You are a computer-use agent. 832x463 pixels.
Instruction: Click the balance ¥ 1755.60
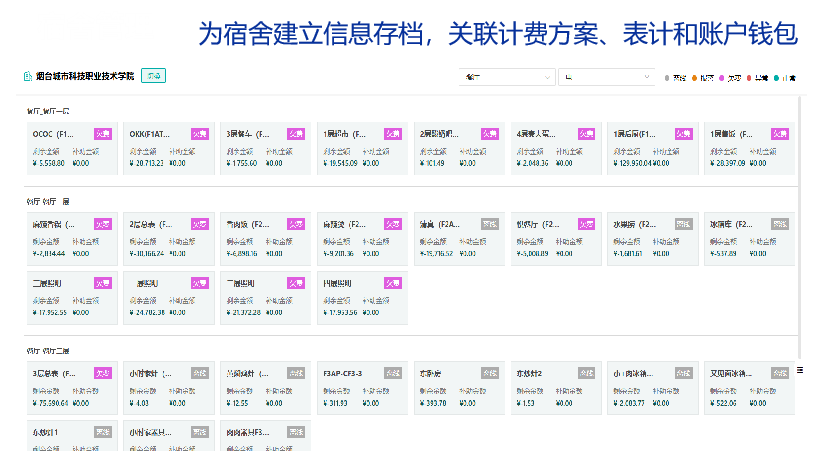[242, 163]
